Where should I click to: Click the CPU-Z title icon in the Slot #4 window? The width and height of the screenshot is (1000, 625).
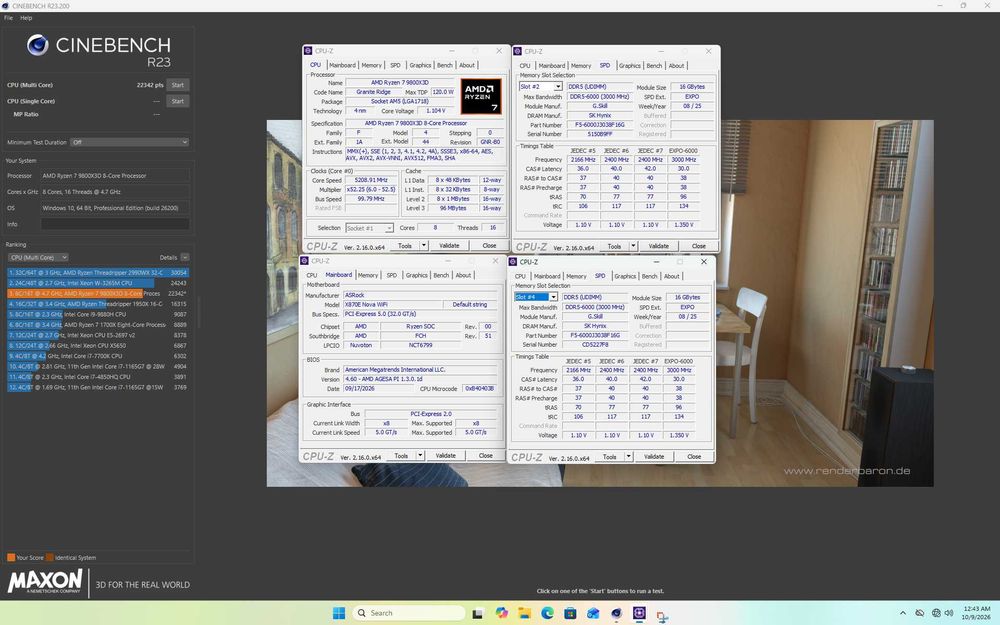(x=513, y=261)
